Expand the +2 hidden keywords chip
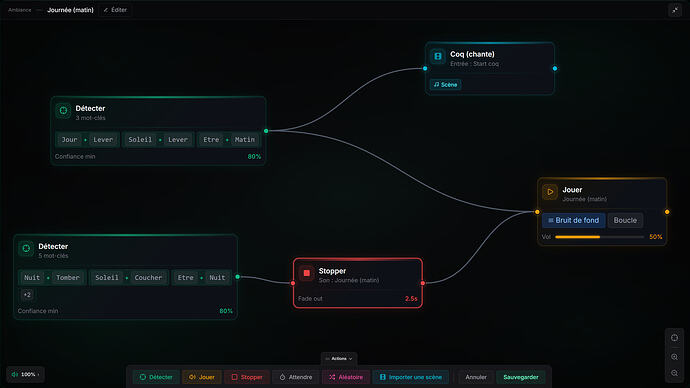Viewport: 690px width, 388px height. pyautogui.click(x=27, y=295)
